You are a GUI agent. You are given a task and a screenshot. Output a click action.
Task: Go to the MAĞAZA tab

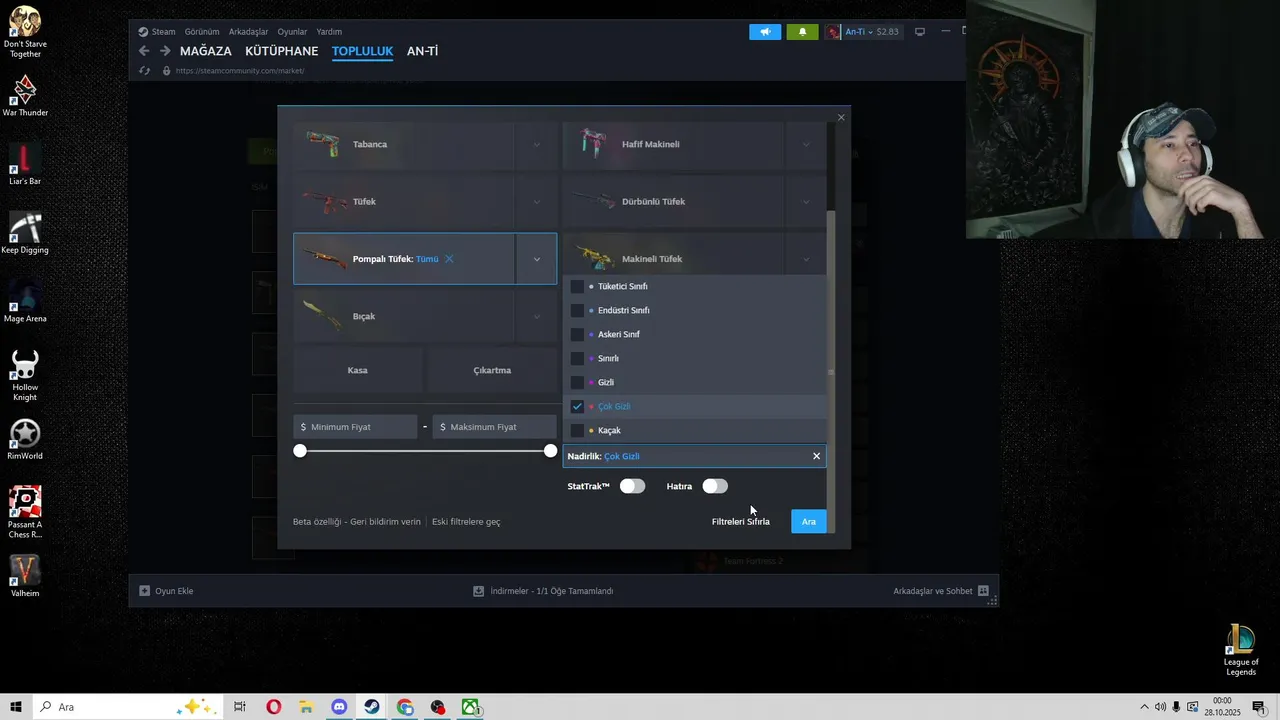[x=206, y=51]
